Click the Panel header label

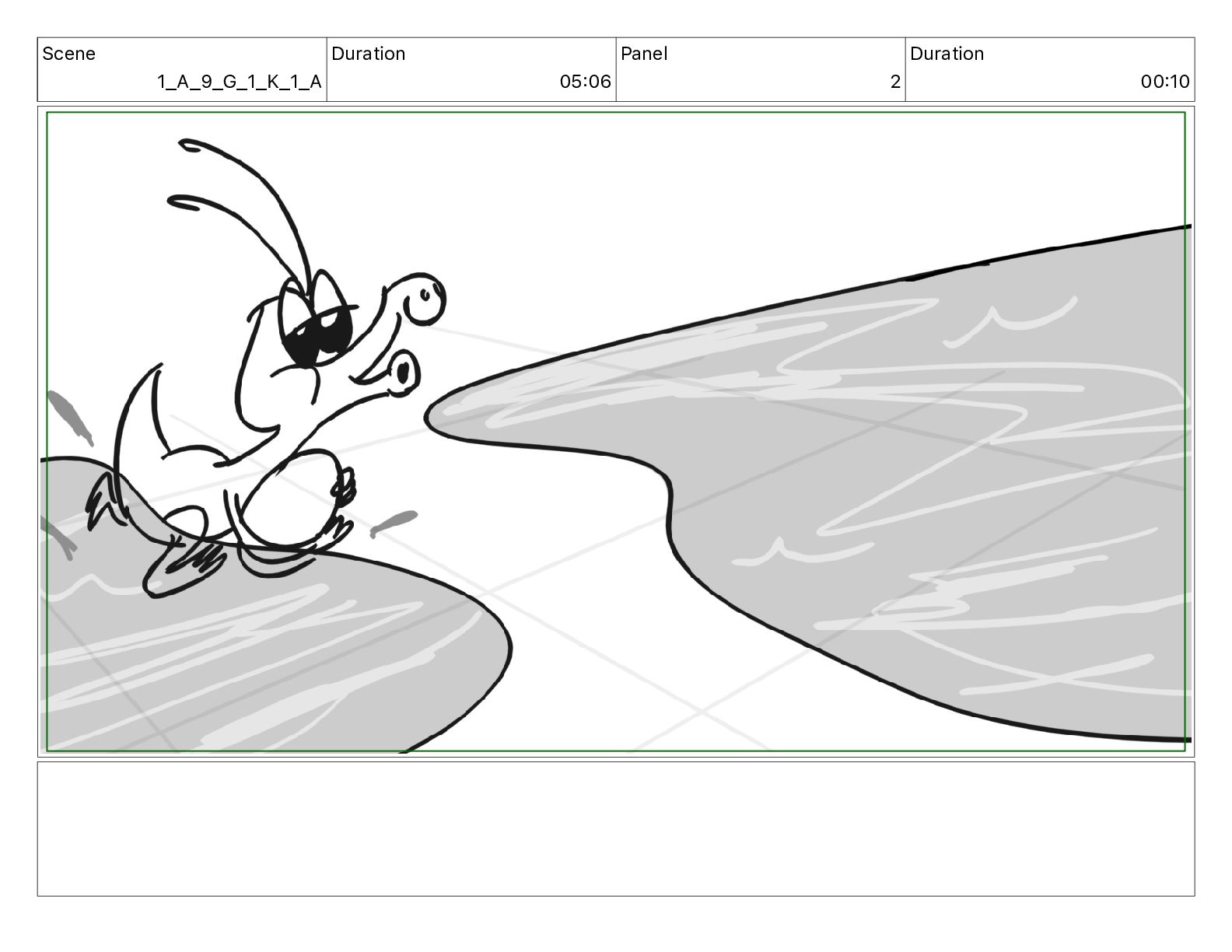(644, 54)
